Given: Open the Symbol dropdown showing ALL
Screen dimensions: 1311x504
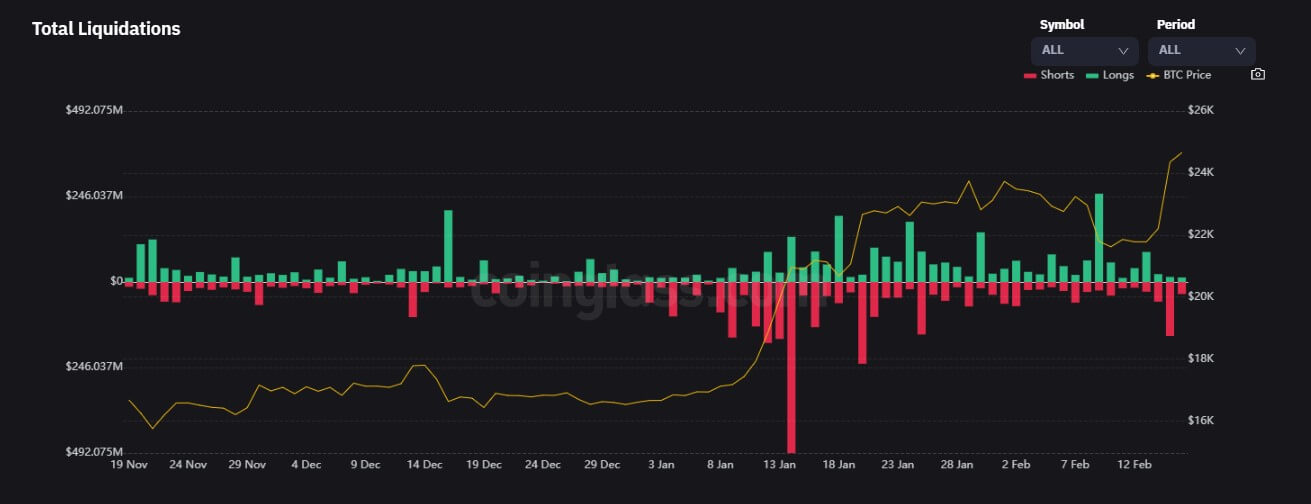Looking at the screenshot, I should tap(1084, 50).
